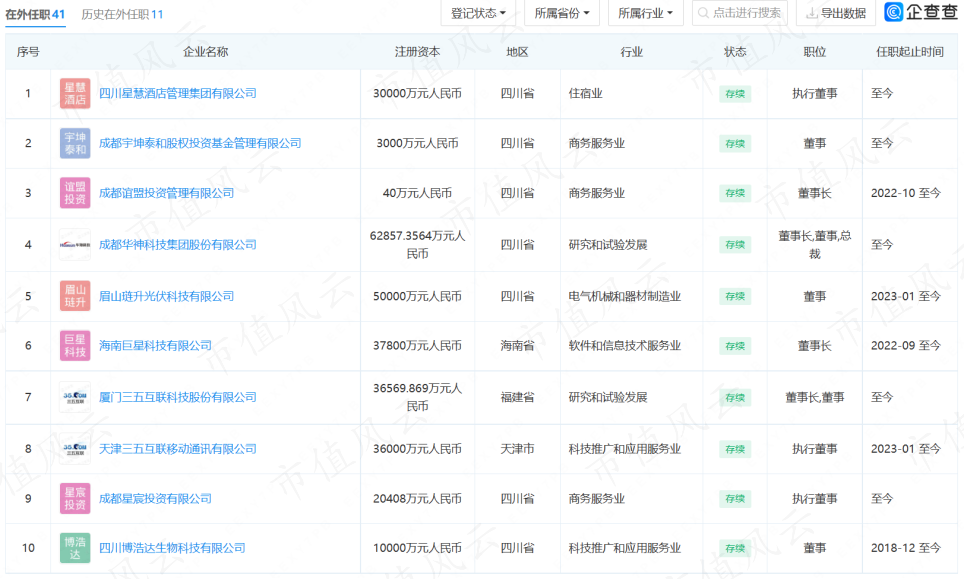Click the 成都华神科技 company logo thumbnail
964x579 pixels.
pos(75,245)
